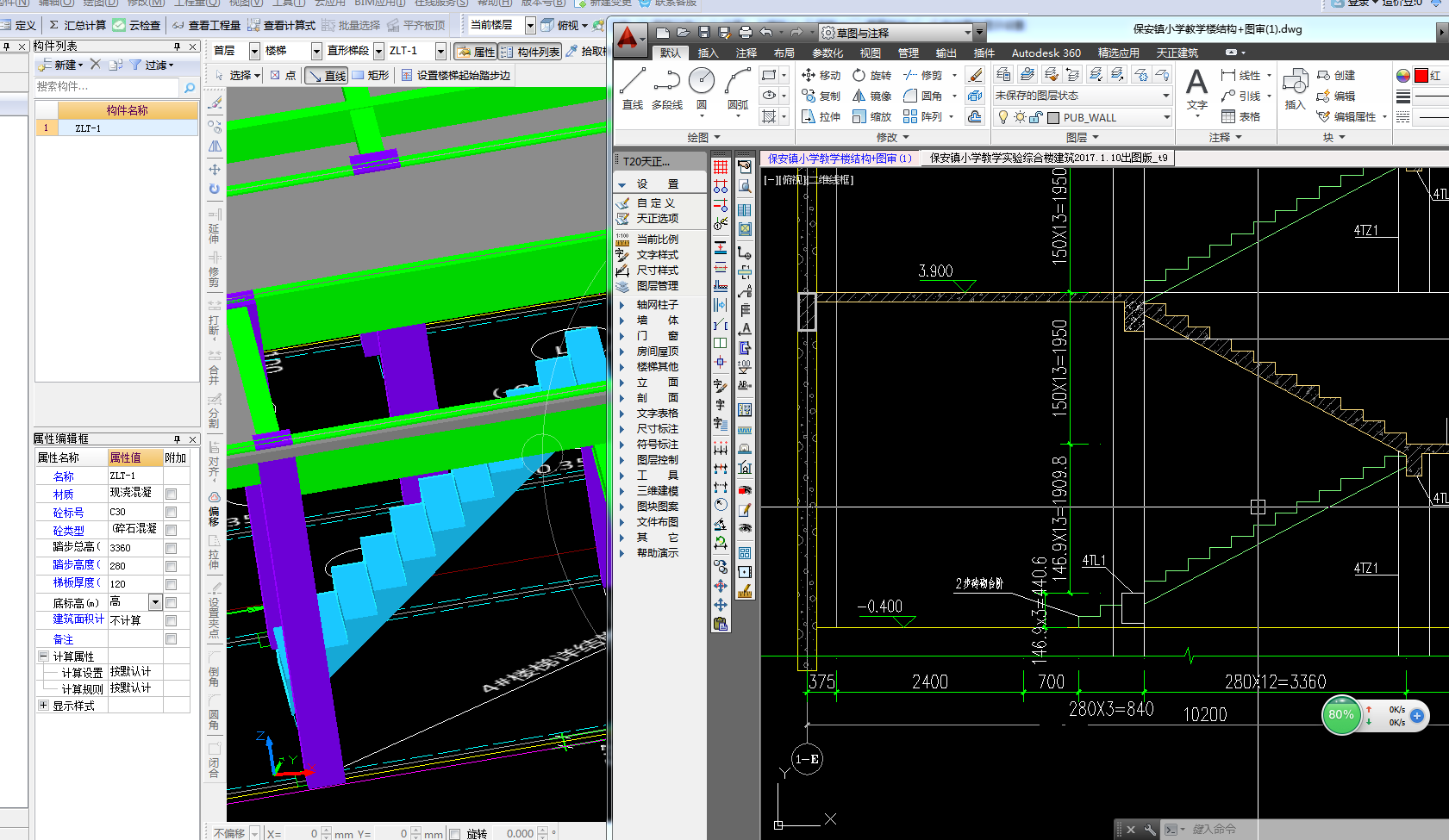This screenshot has width=1449, height=840.
Task: Click the Stretch (拉伸) tool in AutoCAD ribbon
Action: point(821,116)
